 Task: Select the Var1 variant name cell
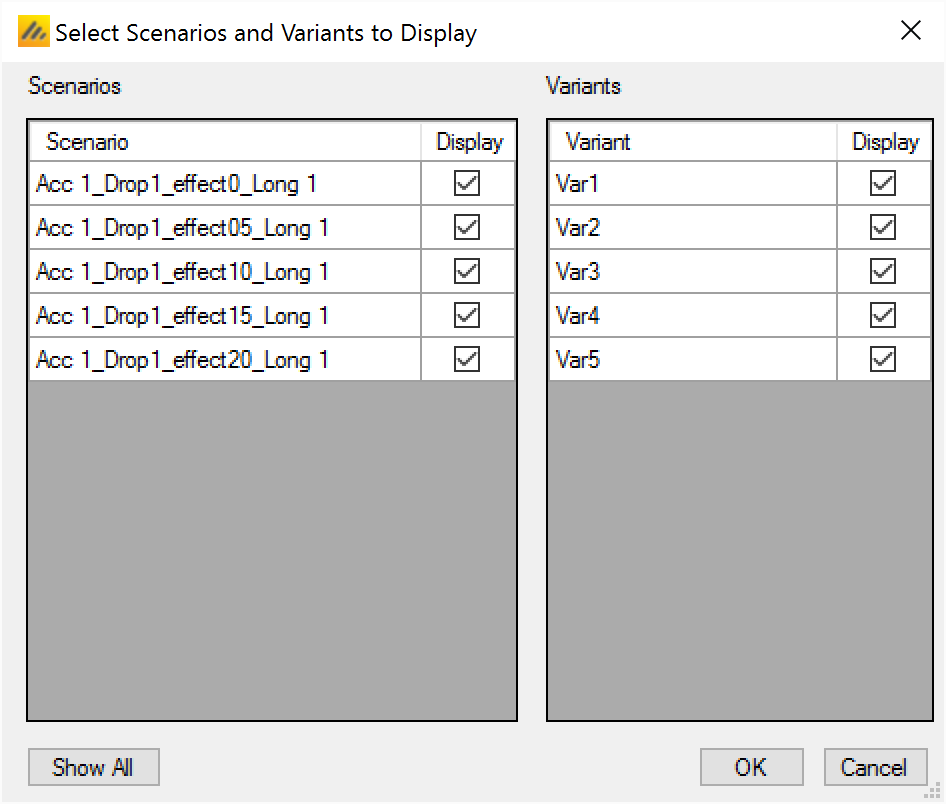coord(692,184)
